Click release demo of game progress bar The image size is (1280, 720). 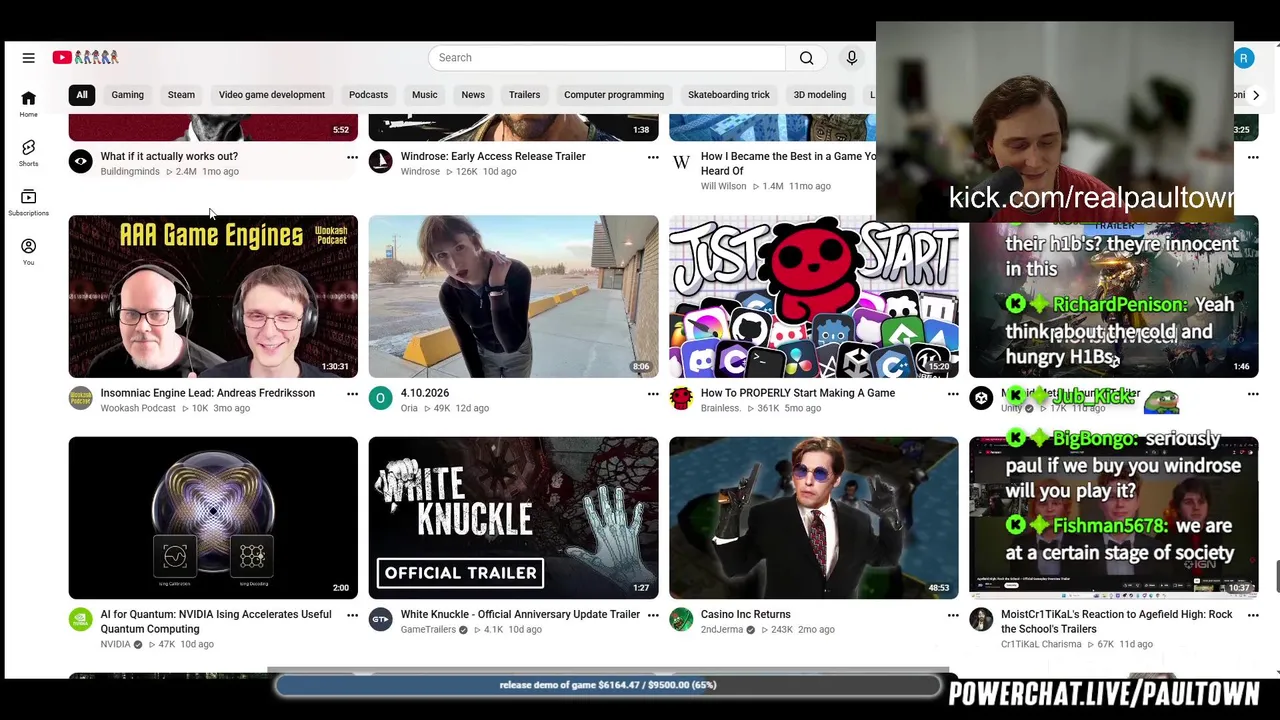pos(608,686)
